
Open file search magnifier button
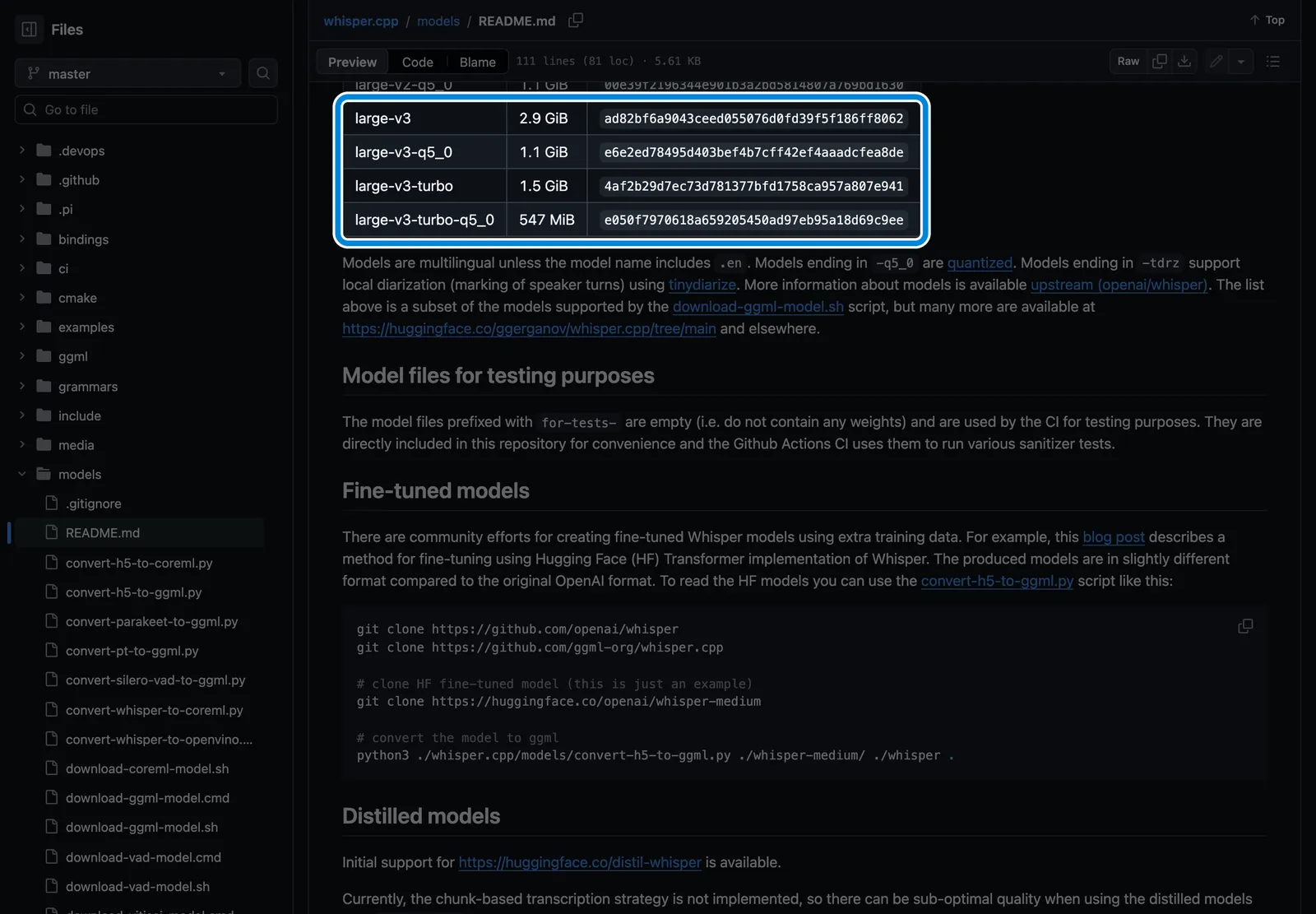pos(263,73)
